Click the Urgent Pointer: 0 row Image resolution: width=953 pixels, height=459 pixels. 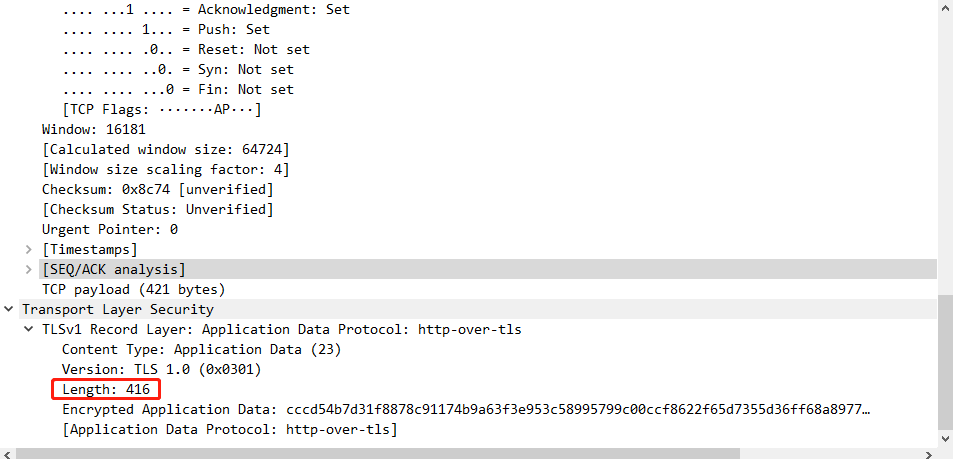click(110, 229)
